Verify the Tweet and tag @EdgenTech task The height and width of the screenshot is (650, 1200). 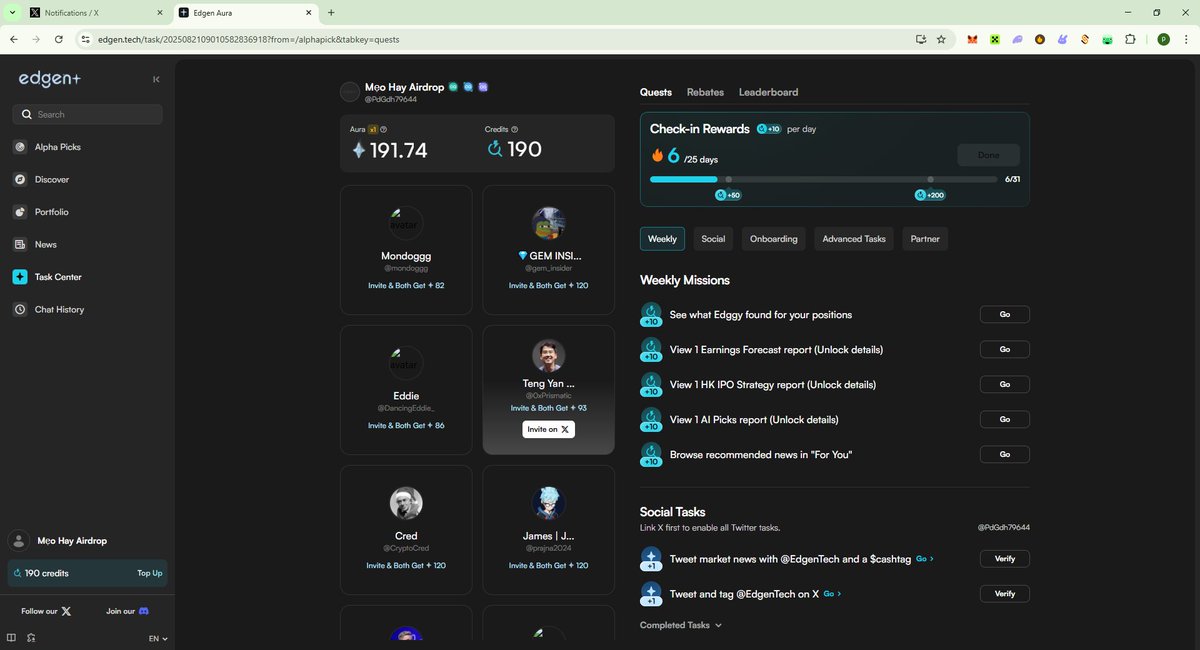(x=1004, y=594)
